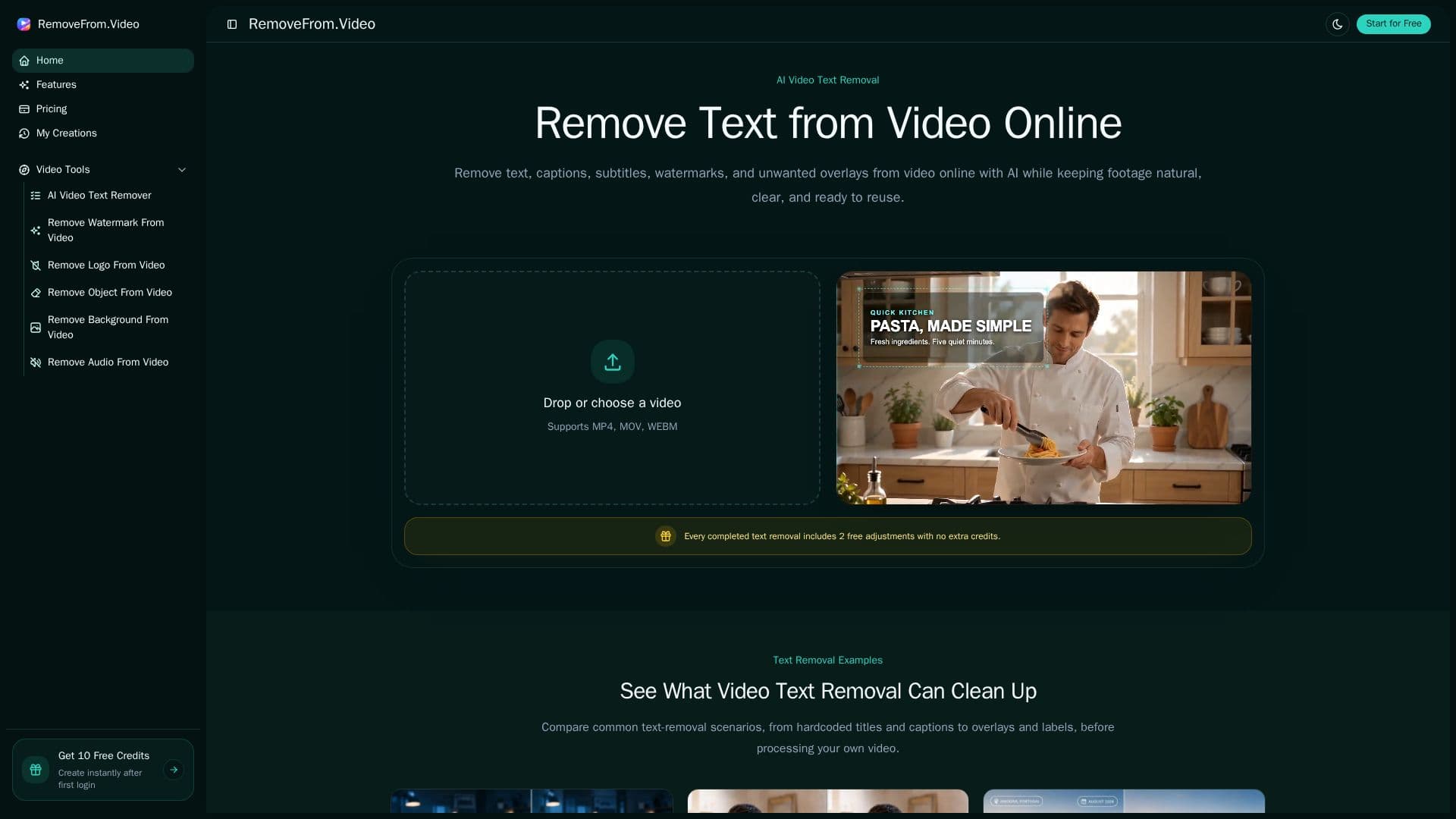Click the gift icon in the free adjustments banner
The image size is (1456, 819).
point(666,536)
